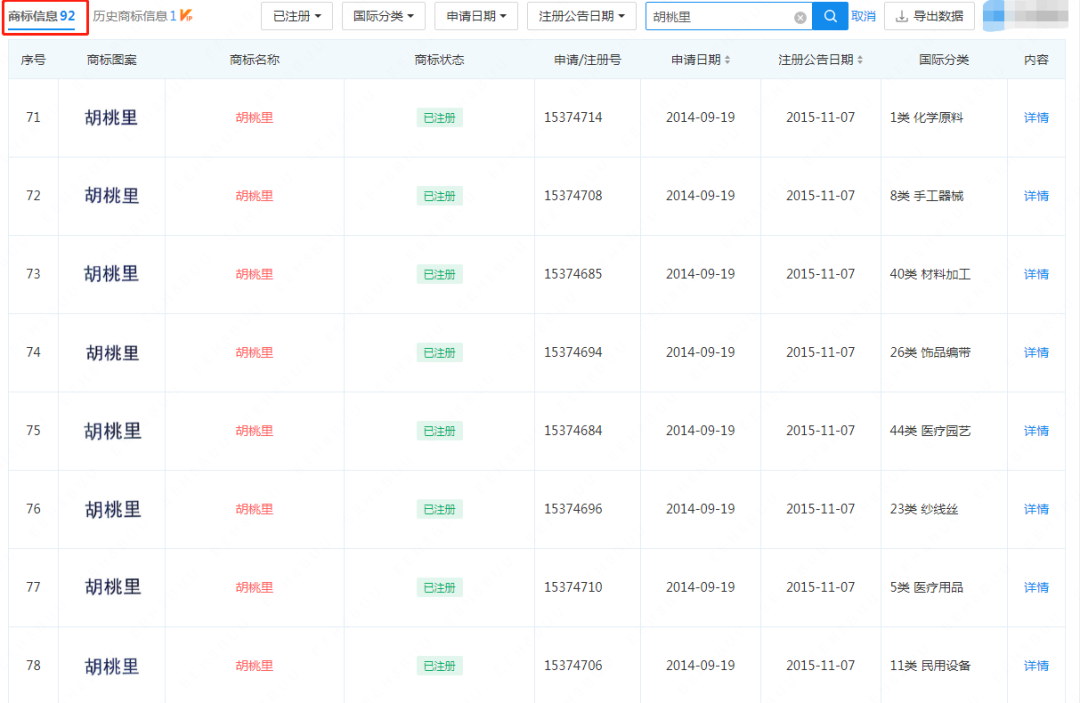This screenshot has height=703, width=1080.
Task: Open 详情 for row 74
Action: coord(1036,353)
